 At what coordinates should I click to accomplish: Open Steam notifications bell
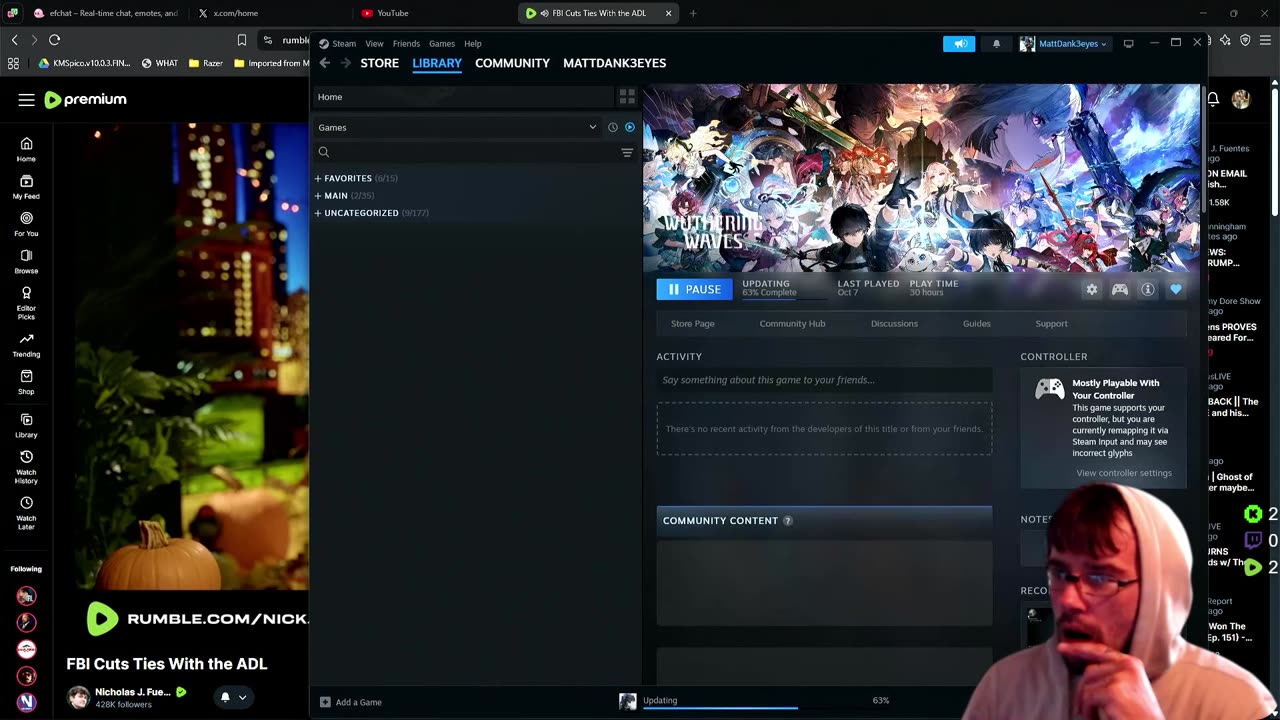tap(996, 44)
